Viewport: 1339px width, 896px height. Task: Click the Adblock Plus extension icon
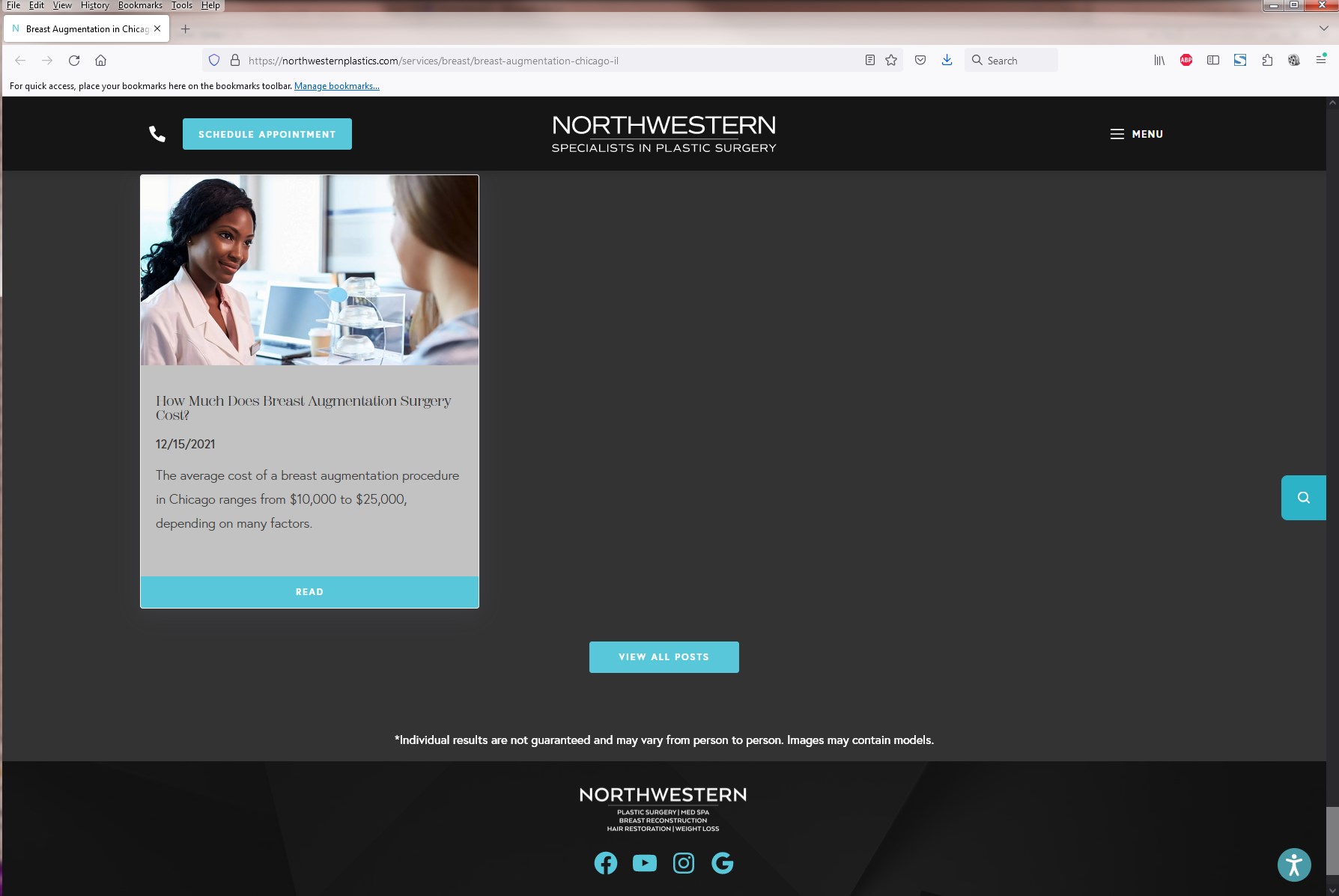pyautogui.click(x=1186, y=61)
